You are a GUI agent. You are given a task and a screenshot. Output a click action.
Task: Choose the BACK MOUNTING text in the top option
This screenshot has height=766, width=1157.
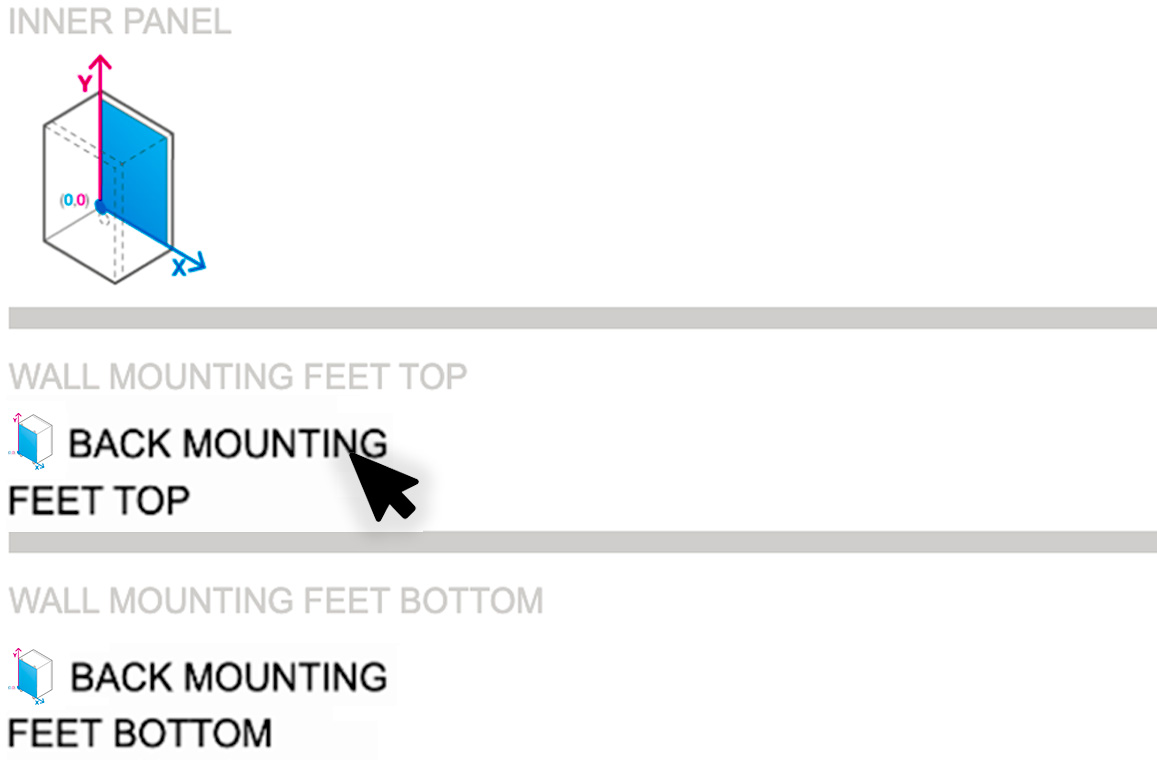point(227,443)
